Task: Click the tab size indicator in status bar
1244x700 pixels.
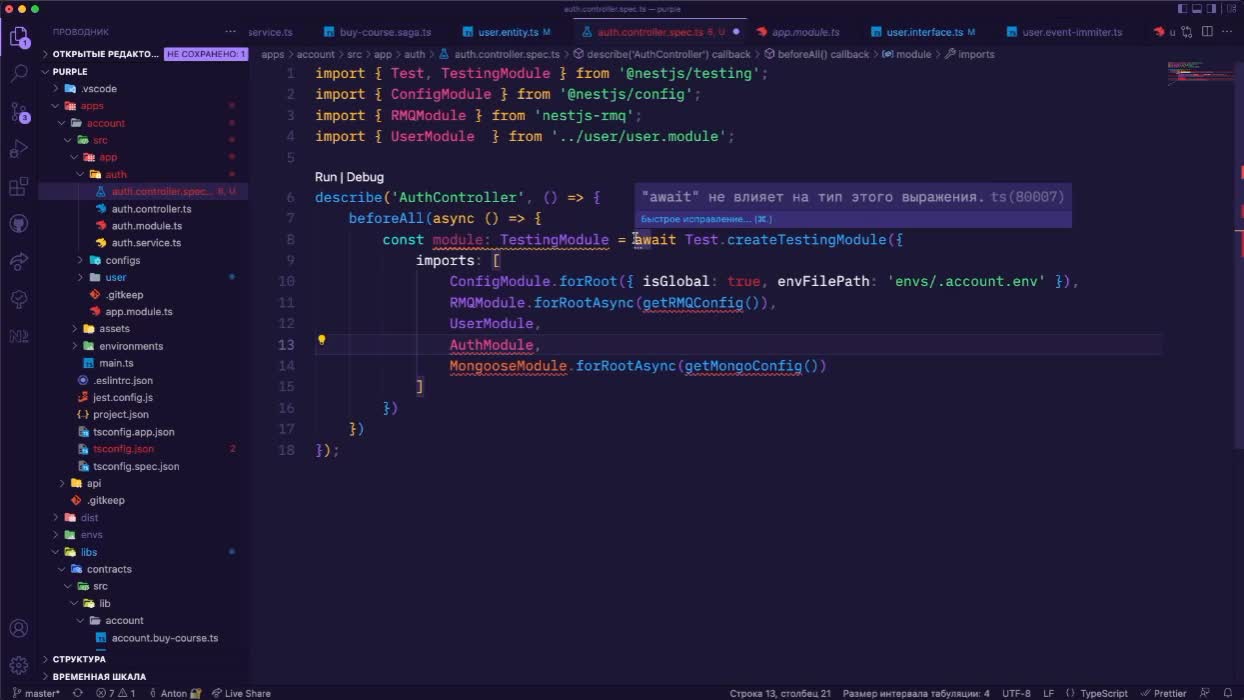Action: tap(916, 693)
